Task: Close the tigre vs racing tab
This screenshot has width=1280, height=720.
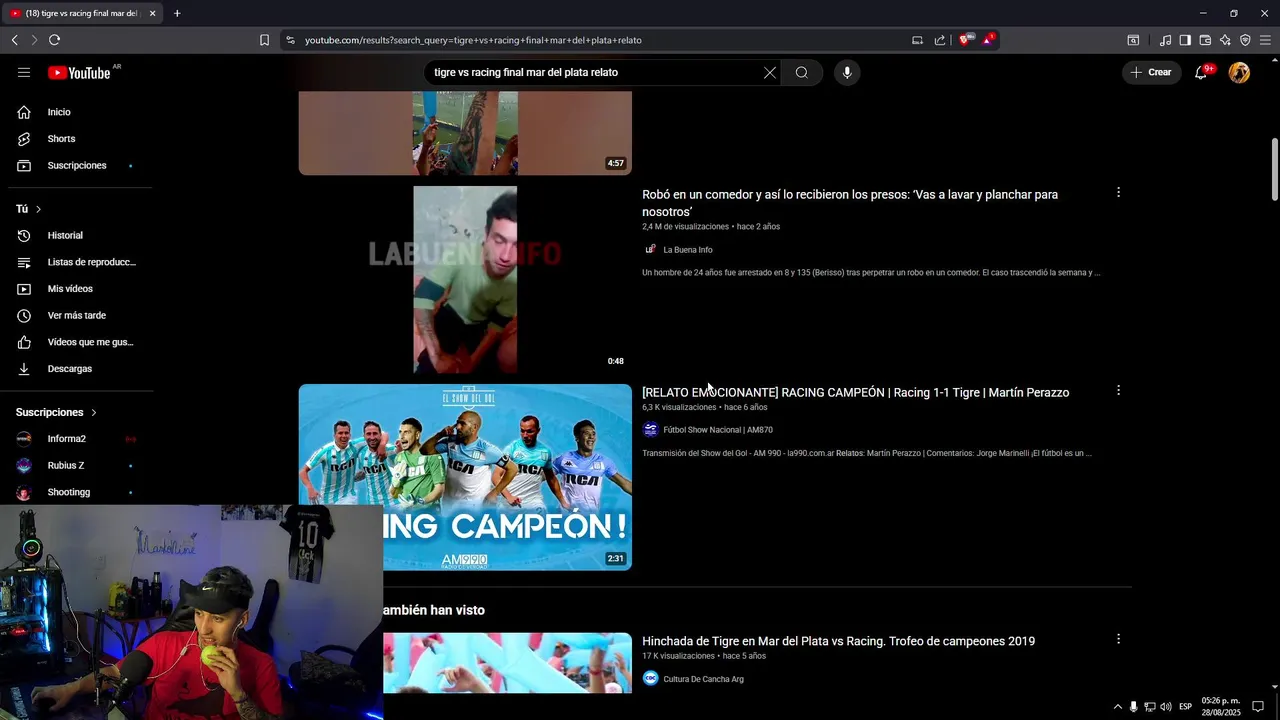Action: click(x=152, y=13)
